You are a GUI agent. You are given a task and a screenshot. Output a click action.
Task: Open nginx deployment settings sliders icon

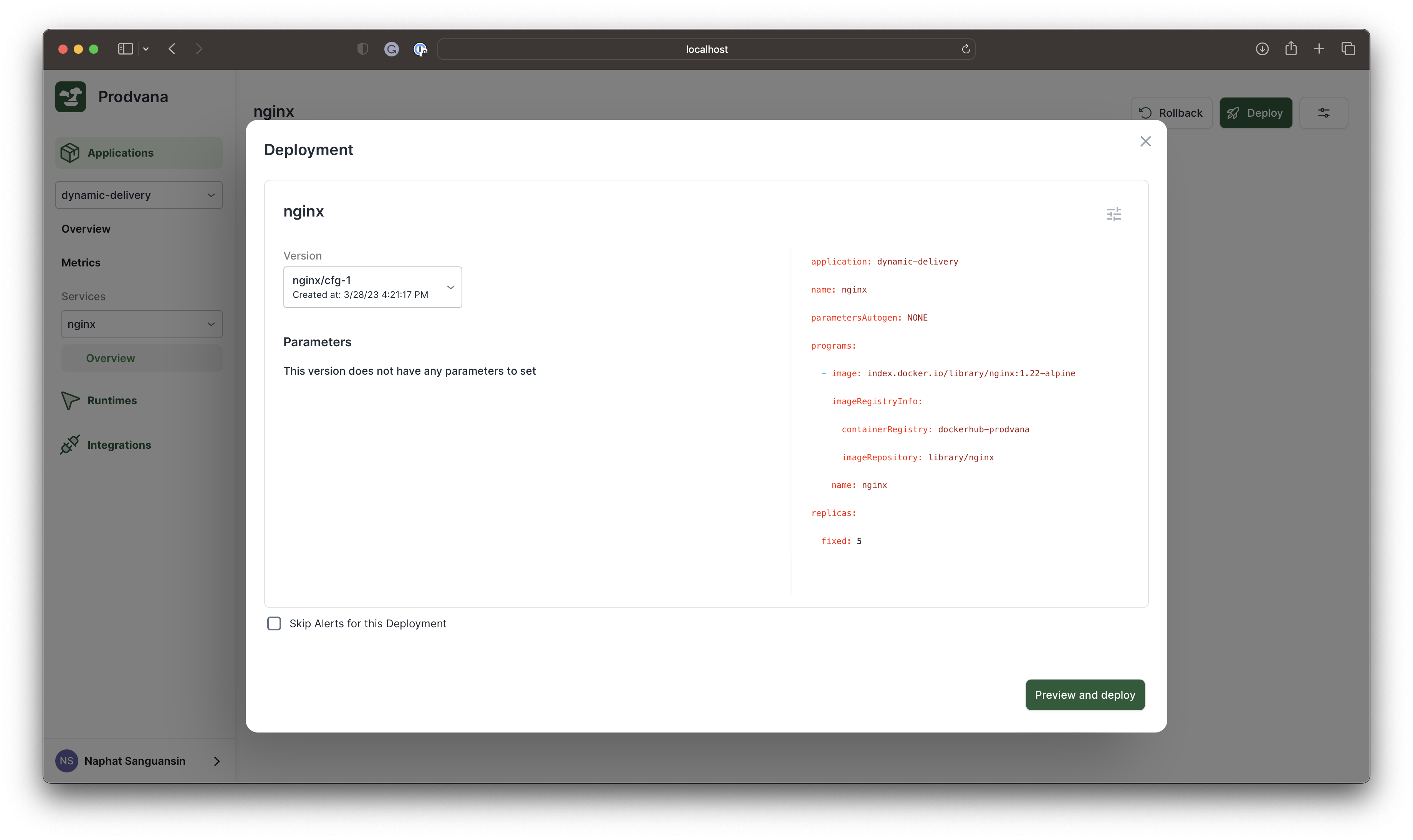point(1114,215)
